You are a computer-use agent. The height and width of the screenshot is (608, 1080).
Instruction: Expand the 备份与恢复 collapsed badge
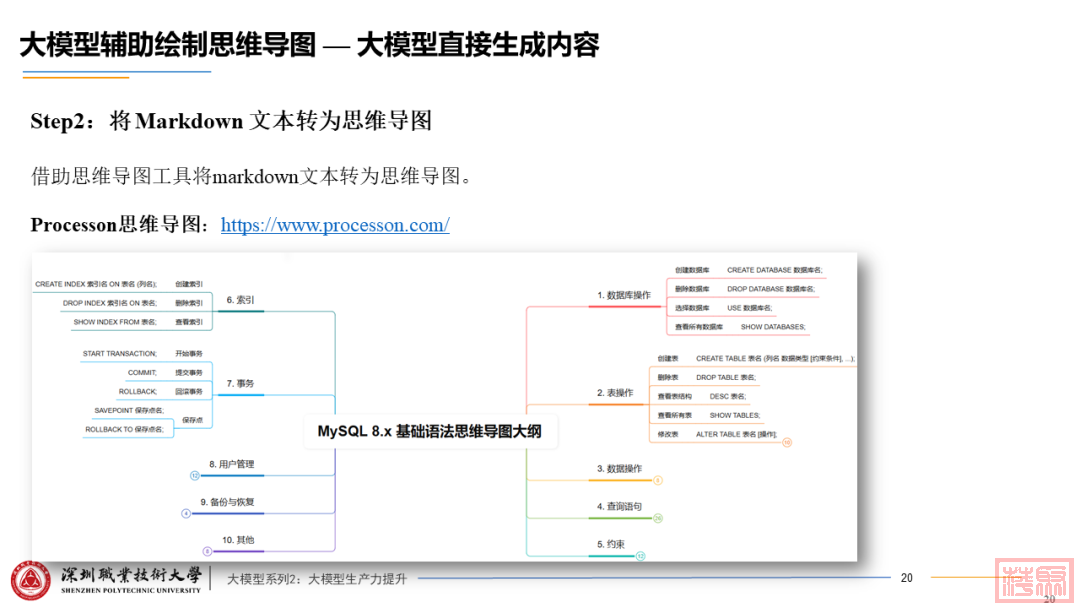tap(186, 513)
